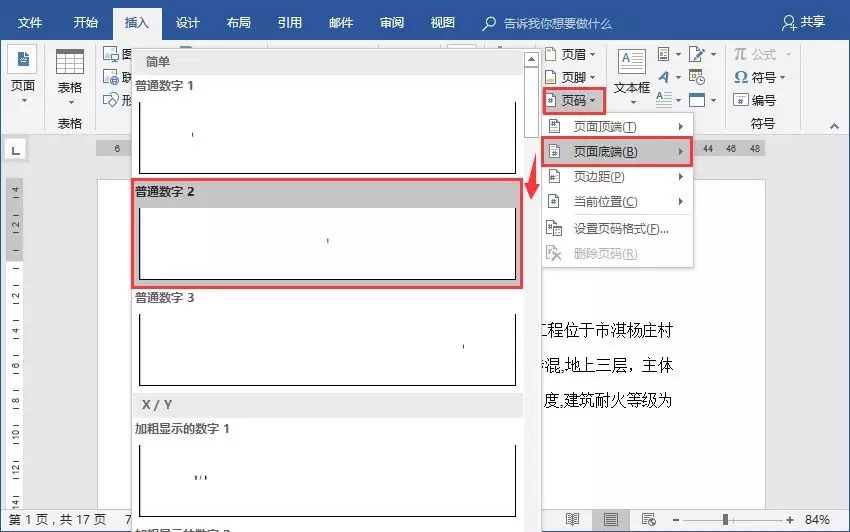The image size is (850, 532).
Task: Expand the Signature Line dropdown arrow
Action: pos(713,54)
